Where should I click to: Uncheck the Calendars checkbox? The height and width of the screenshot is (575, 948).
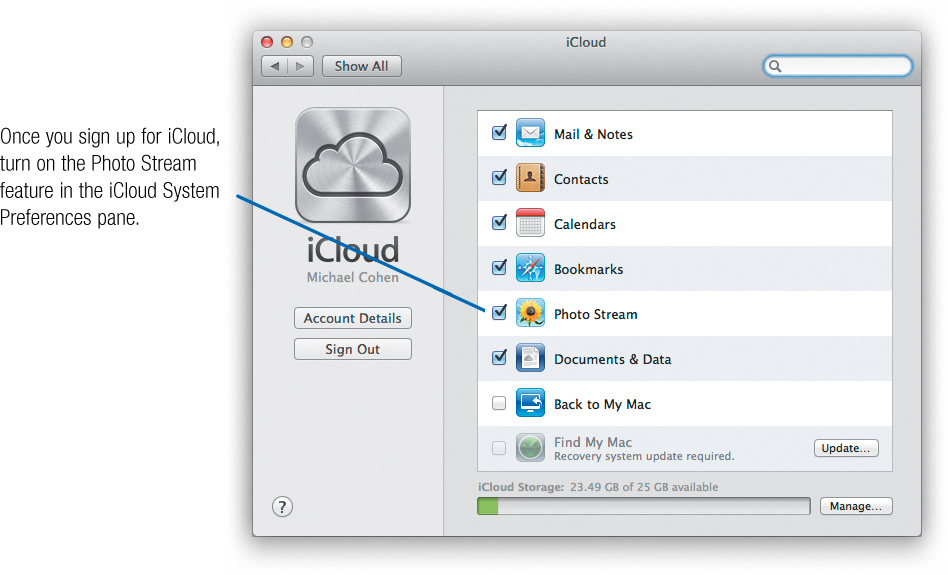tap(499, 223)
